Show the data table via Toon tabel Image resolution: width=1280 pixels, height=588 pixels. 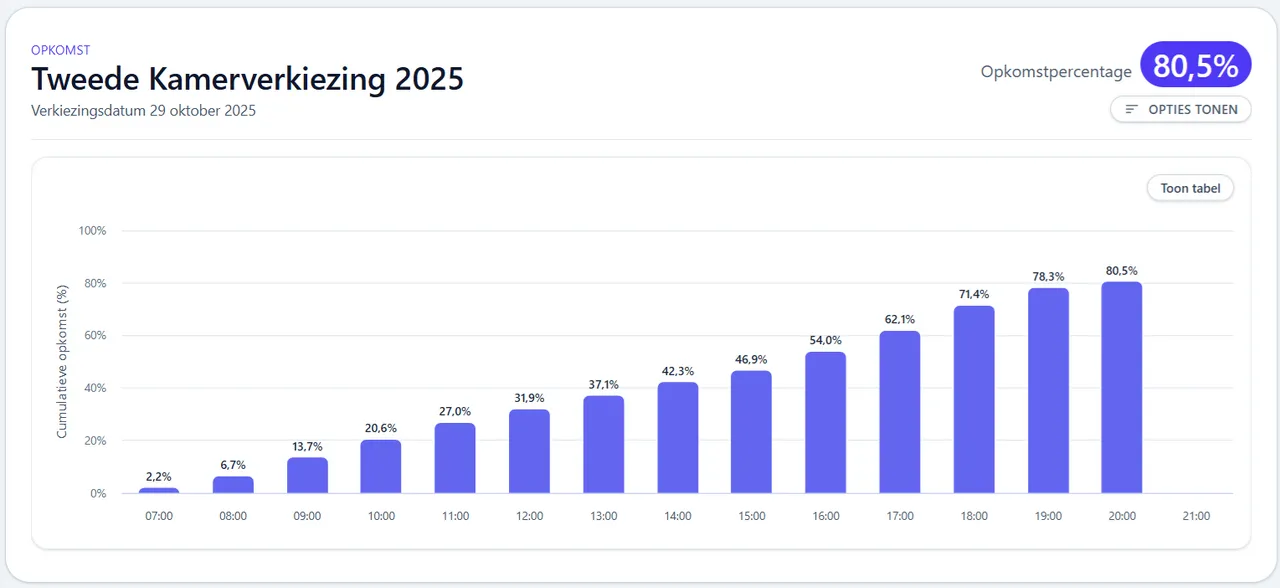click(1190, 188)
